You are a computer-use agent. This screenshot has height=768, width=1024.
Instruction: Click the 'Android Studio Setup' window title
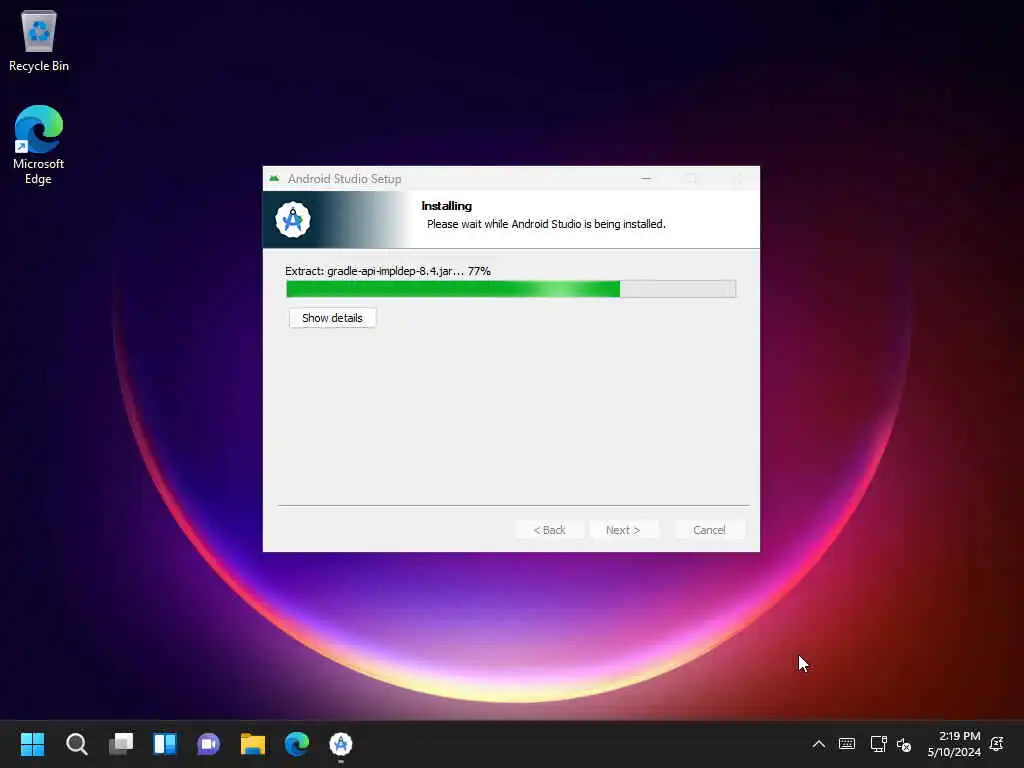point(344,178)
